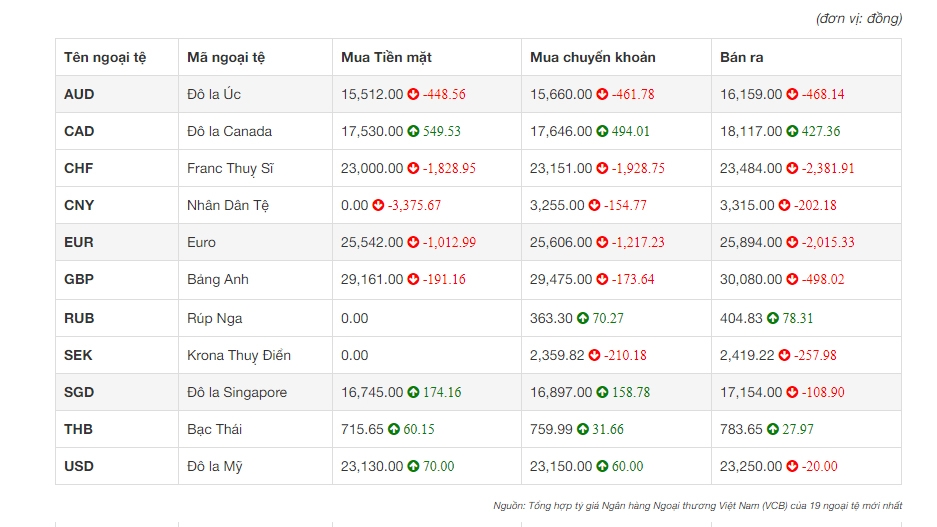Click the red down arrow beside EUR 25,542.00
The width and height of the screenshot is (937, 527).
coord(414,242)
